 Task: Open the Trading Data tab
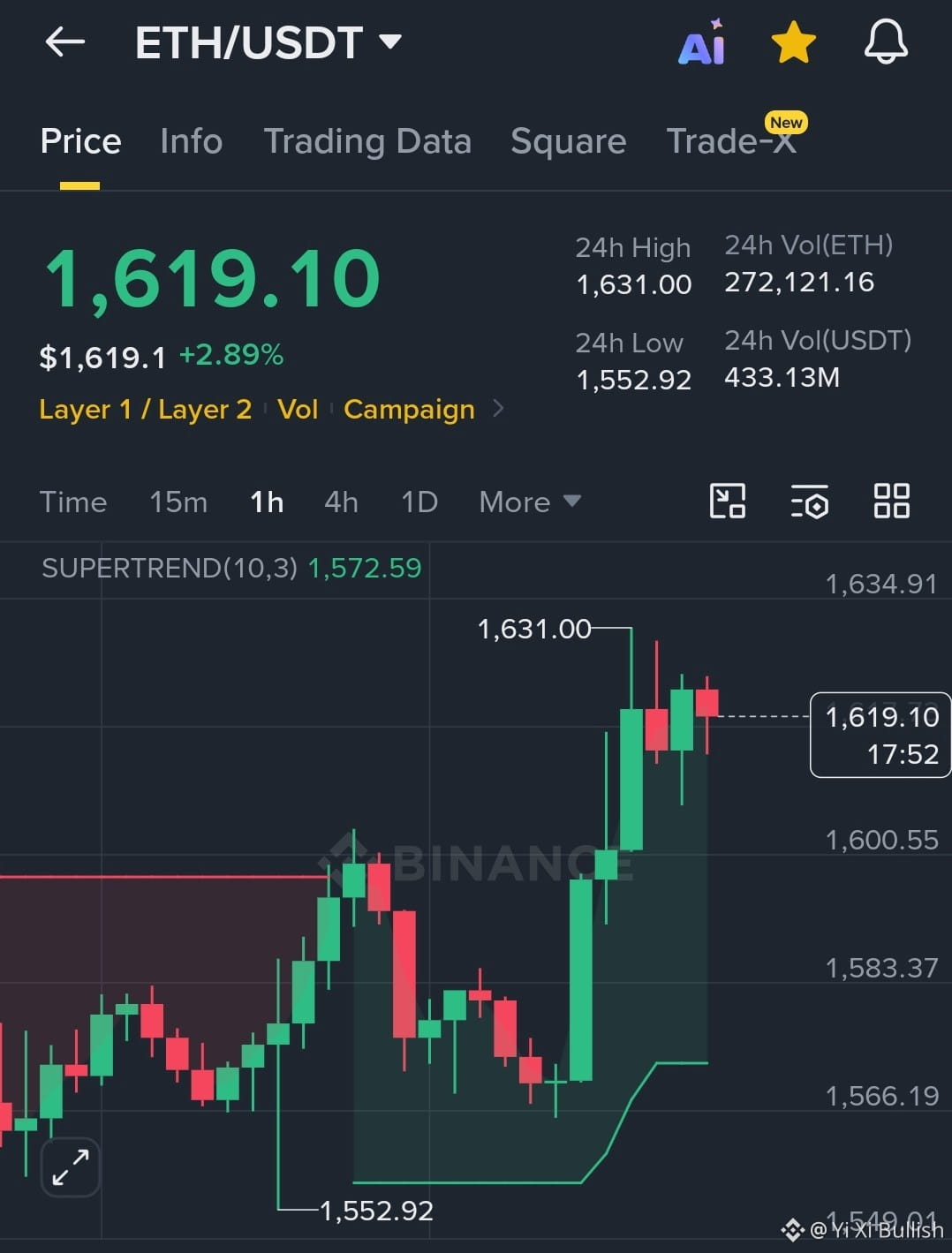click(367, 141)
